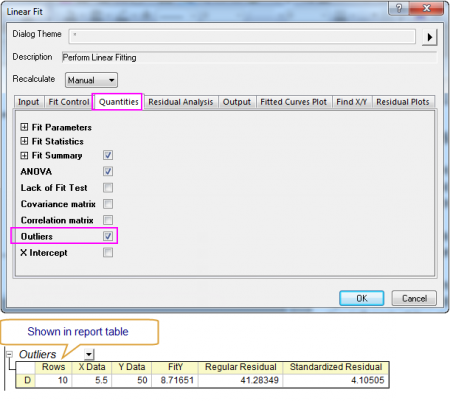Enable the Lack of Fit Test checkbox
Screen dimensions: 450x401
pyautogui.click(x=108, y=188)
